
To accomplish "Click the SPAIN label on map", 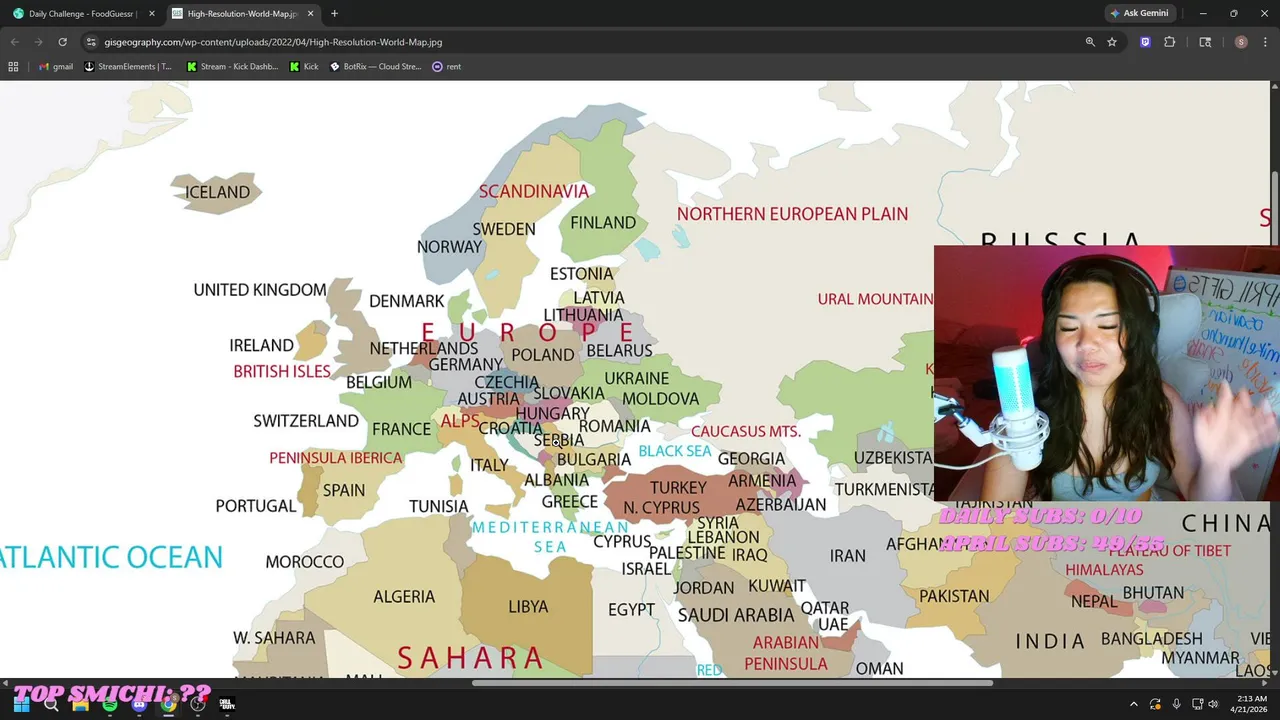I will tap(344, 491).
